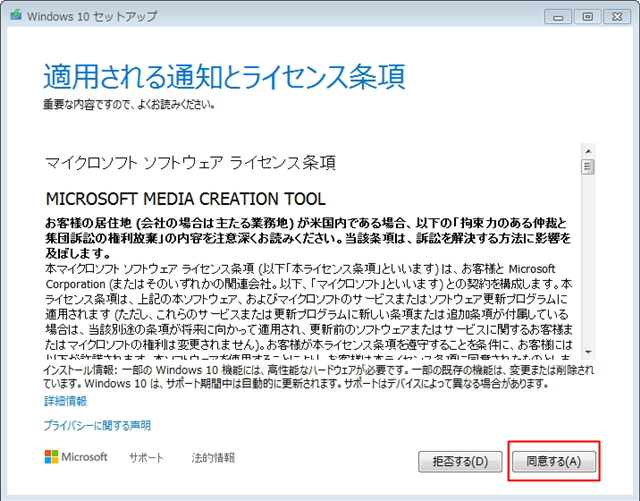The height and width of the screenshot is (501, 640).
Task: Close the Windows 10 setup window
Action: click(x=617, y=17)
